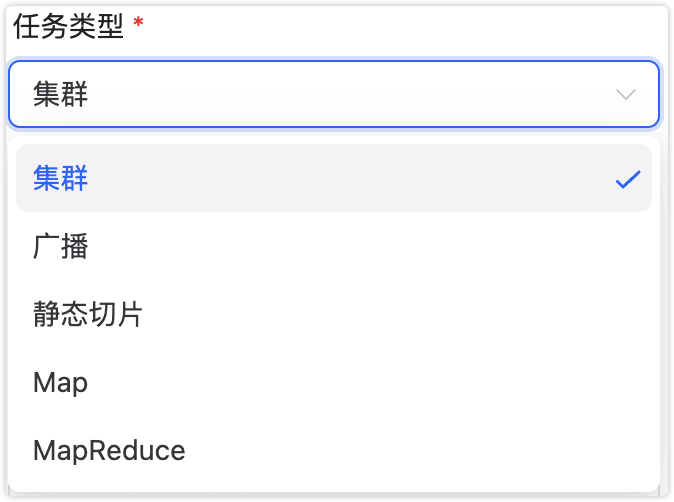Close the dropdown using the down arrow
This screenshot has height=502, width=674.
click(x=626, y=95)
